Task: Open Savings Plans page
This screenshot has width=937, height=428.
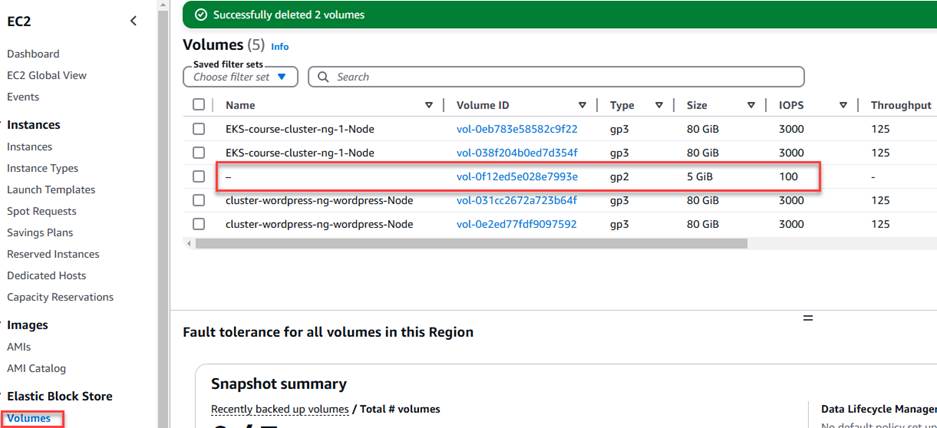Action: (39, 233)
